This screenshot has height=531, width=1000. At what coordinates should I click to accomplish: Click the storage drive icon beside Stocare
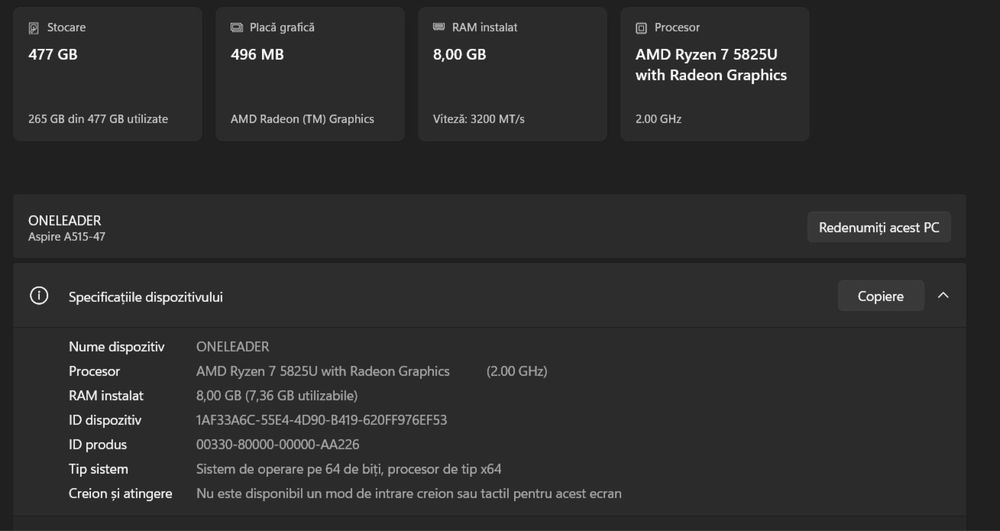pyautogui.click(x=34, y=28)
